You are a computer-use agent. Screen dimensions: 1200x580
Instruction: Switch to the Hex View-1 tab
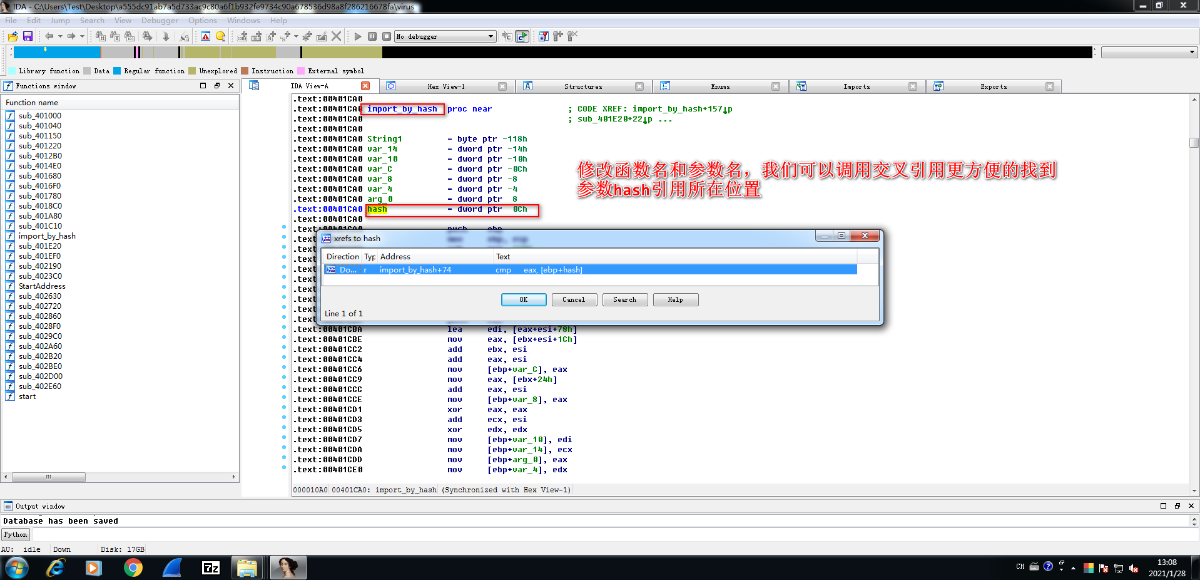click(445, 87)
